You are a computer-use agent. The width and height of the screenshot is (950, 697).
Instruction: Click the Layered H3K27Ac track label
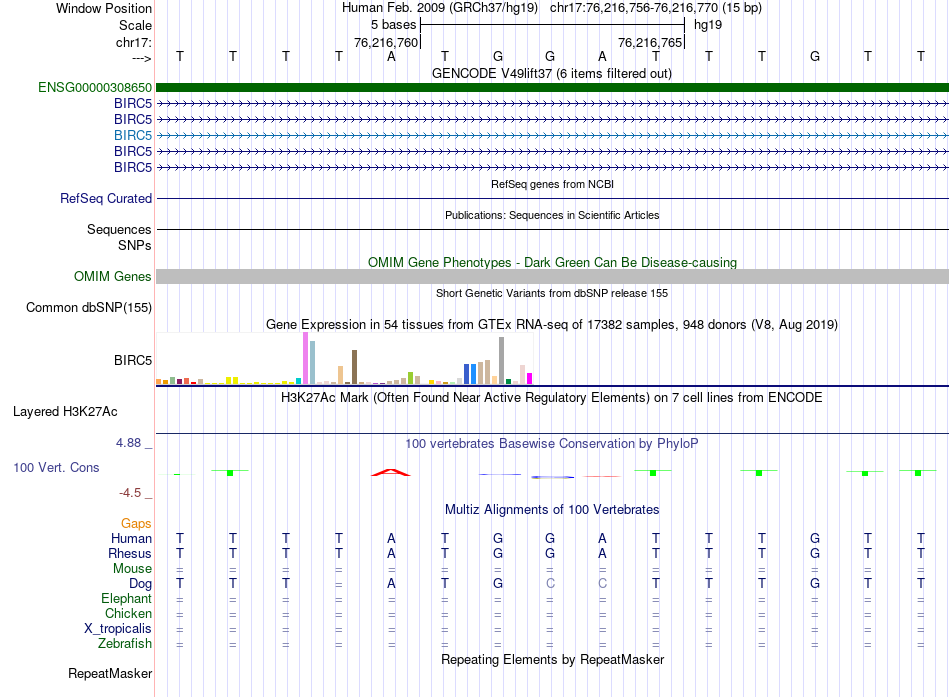point(65,412)
